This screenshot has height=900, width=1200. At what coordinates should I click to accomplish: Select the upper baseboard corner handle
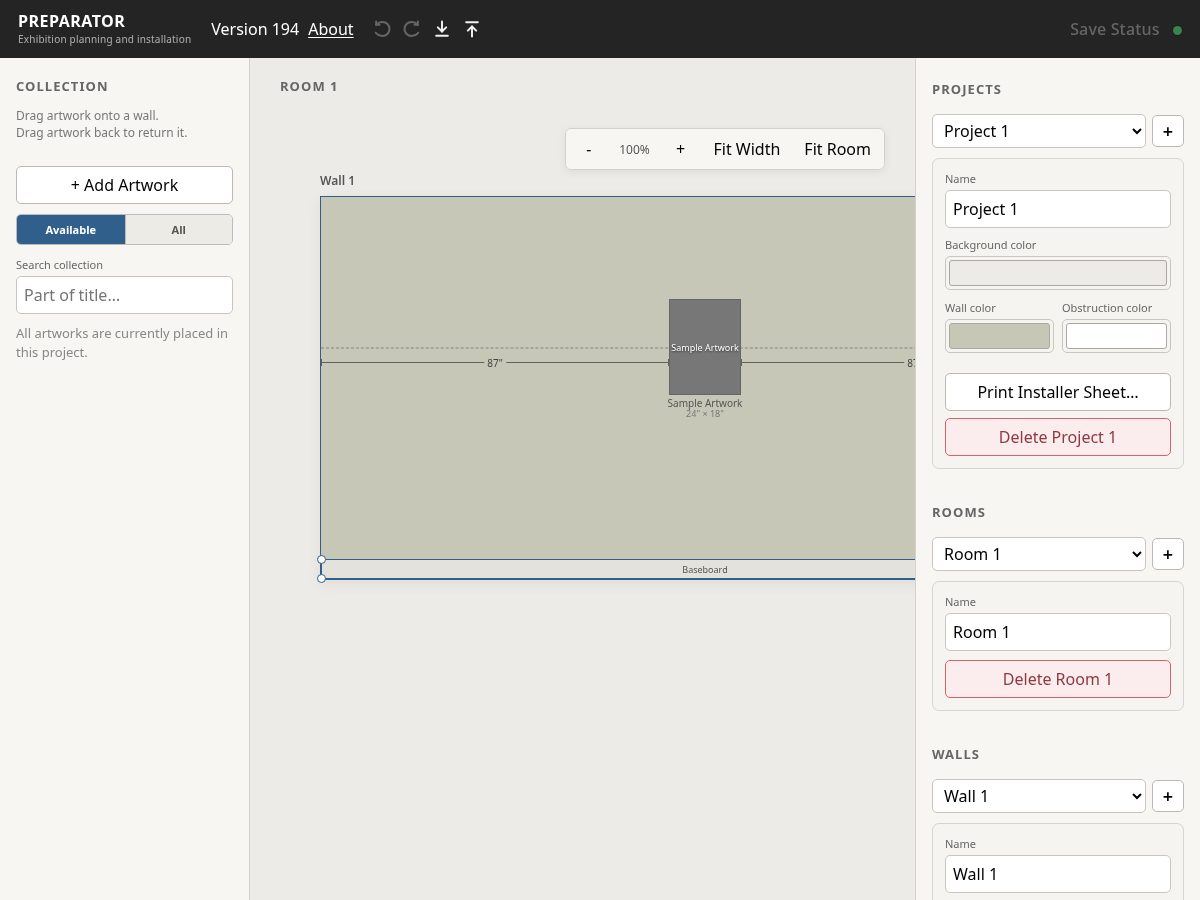(x=321, y=559)
